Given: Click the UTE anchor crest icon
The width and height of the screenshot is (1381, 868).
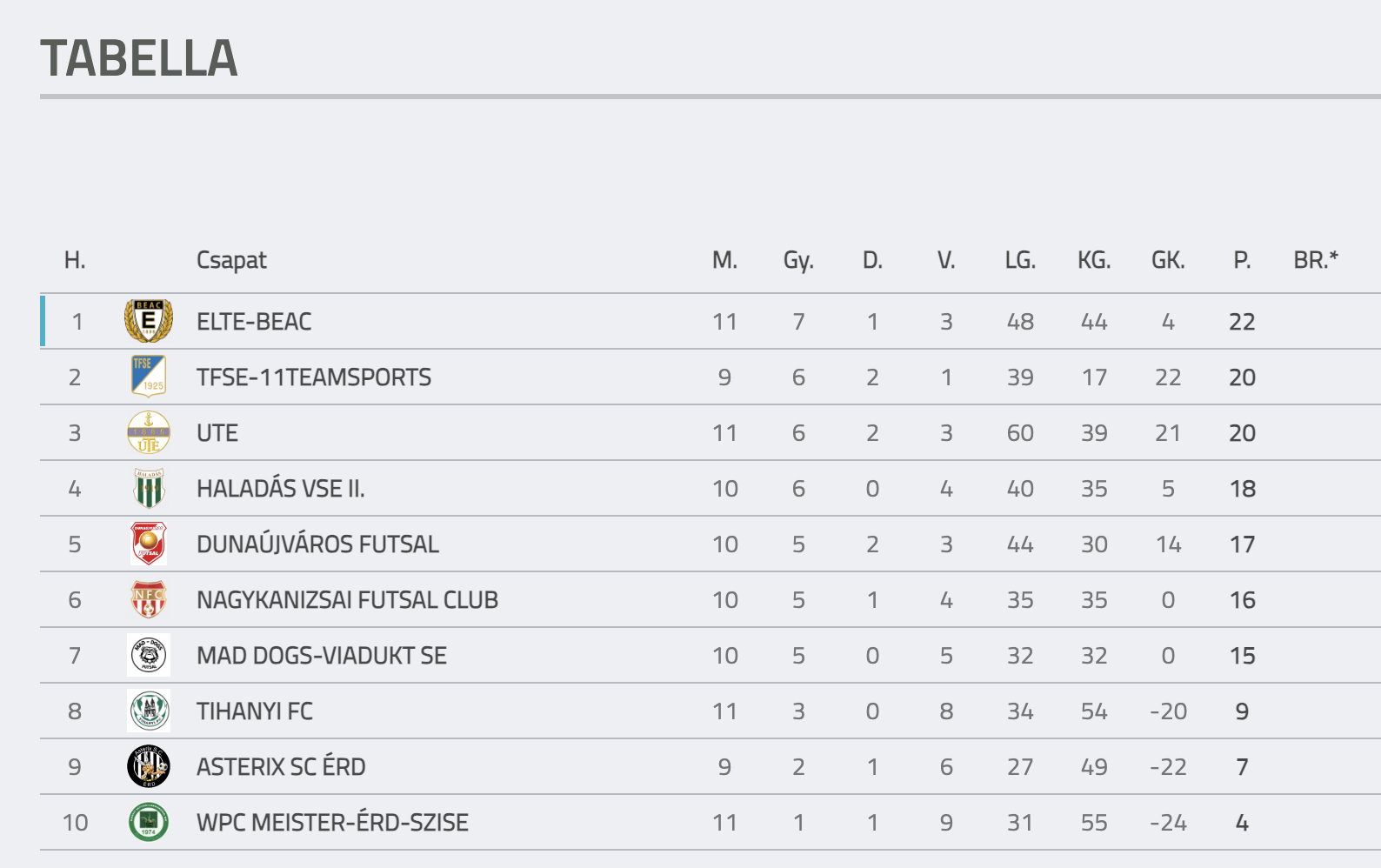Looking at the screenshot, I should 149,432.
